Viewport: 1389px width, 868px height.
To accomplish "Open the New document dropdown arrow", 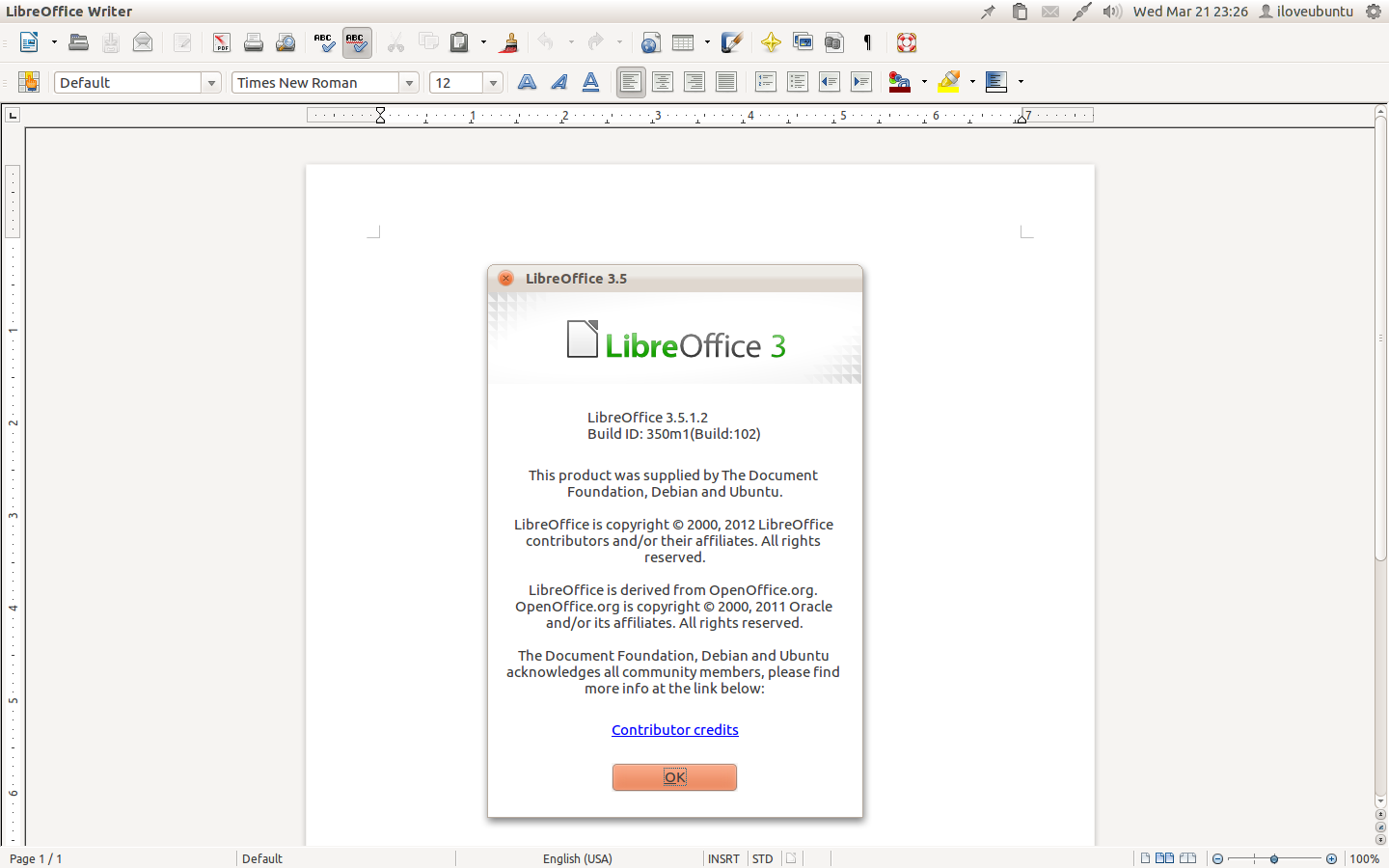I will click(x=54, y=42).
